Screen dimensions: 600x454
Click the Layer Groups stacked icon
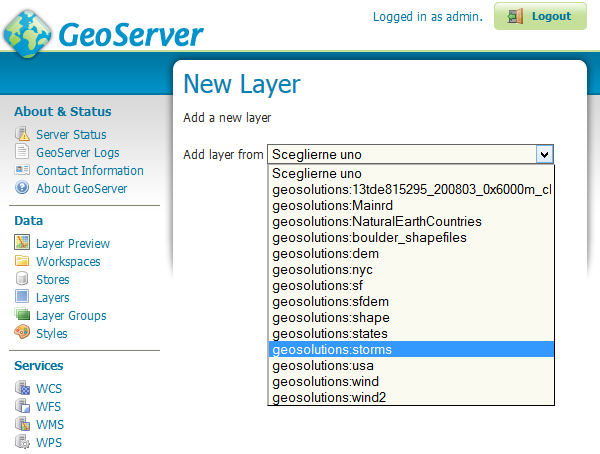22,314
